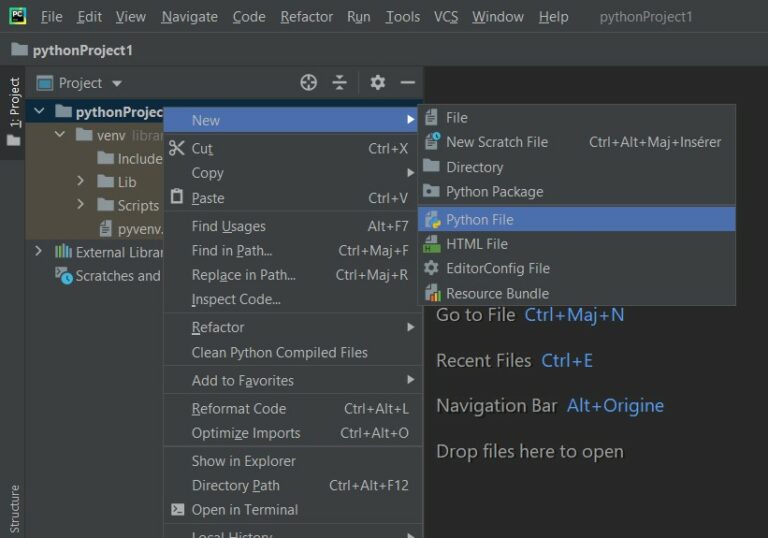Click the File icon in New submenu
768x538 pixels.
click(x=432, y=118)
